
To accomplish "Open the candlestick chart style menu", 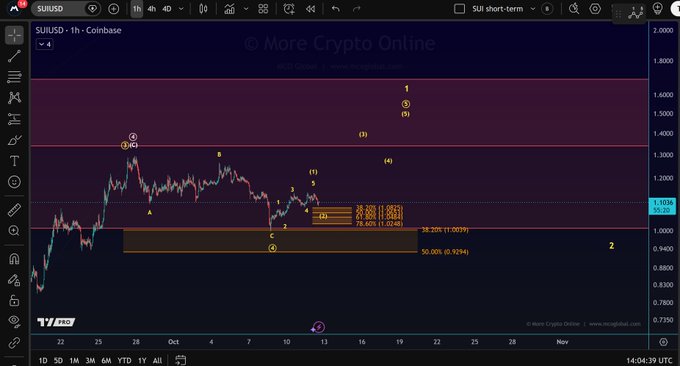I will pos(203,9).
